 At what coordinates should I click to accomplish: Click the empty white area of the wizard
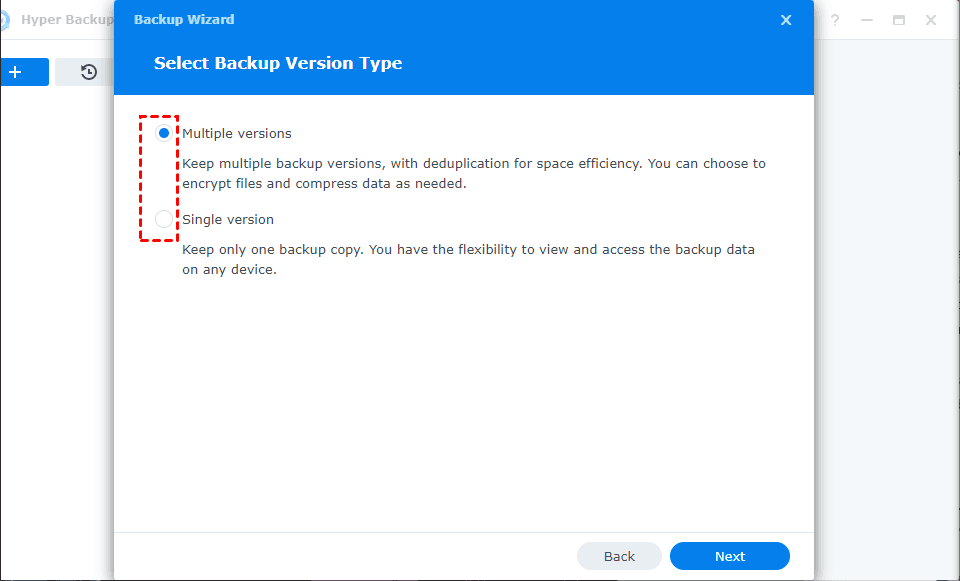(464, 400)
